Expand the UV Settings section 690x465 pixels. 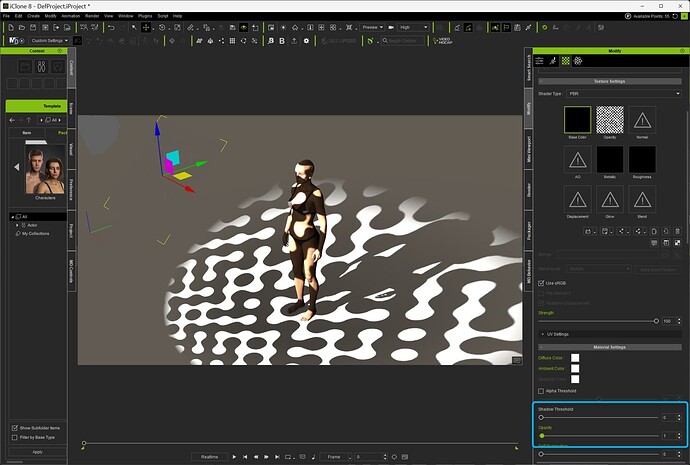pos(609,334)
